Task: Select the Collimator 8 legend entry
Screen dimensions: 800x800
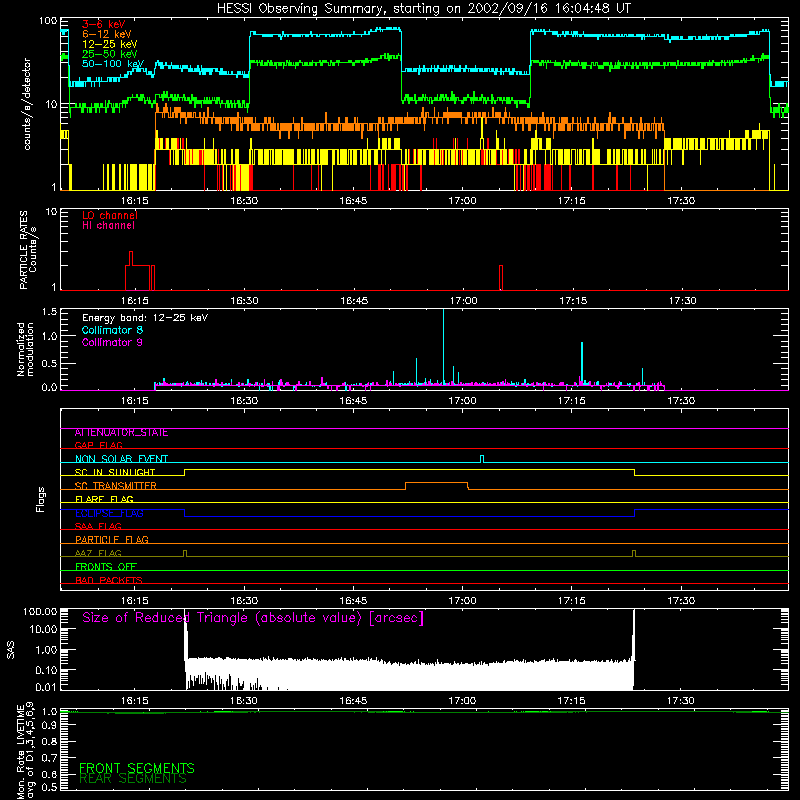Action: tap(112, 330)
